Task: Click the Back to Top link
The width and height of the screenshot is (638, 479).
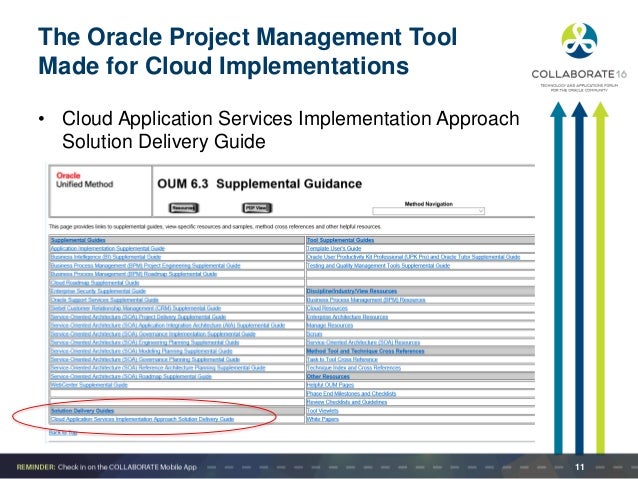Action: [63, 432]
